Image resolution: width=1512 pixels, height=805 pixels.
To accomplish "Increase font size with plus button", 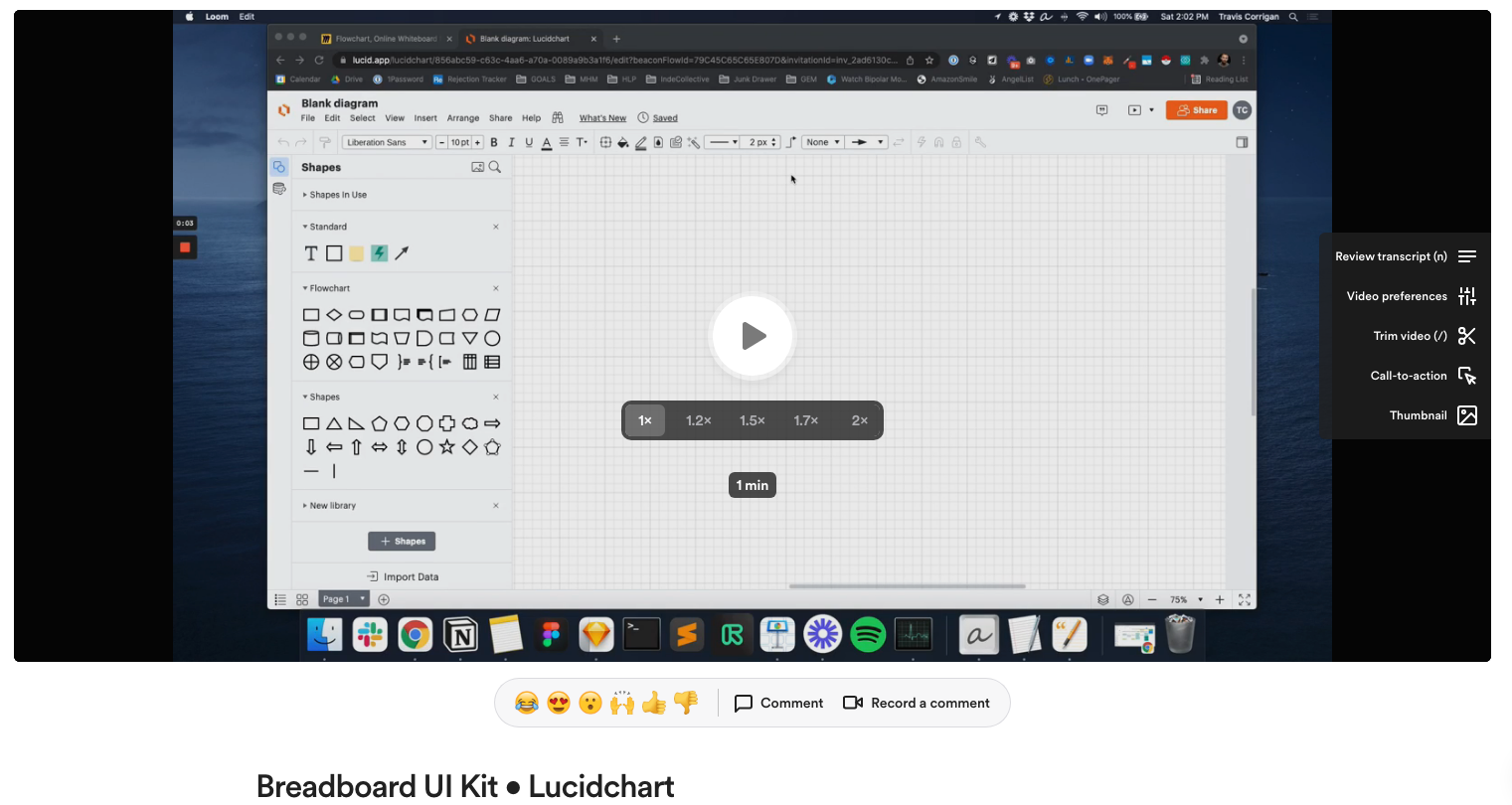I will click(x=478, y=142).
